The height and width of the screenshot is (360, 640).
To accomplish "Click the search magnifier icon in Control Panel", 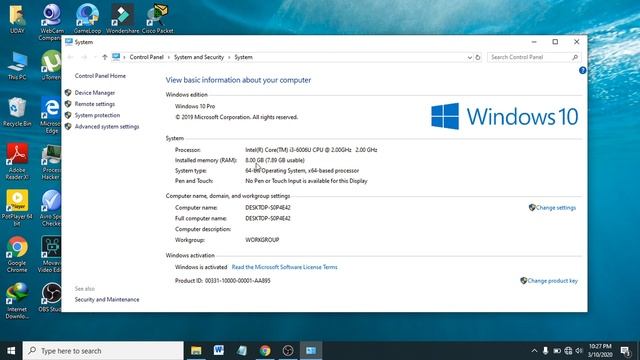I will pyautogui.click(x=575, y=57).
